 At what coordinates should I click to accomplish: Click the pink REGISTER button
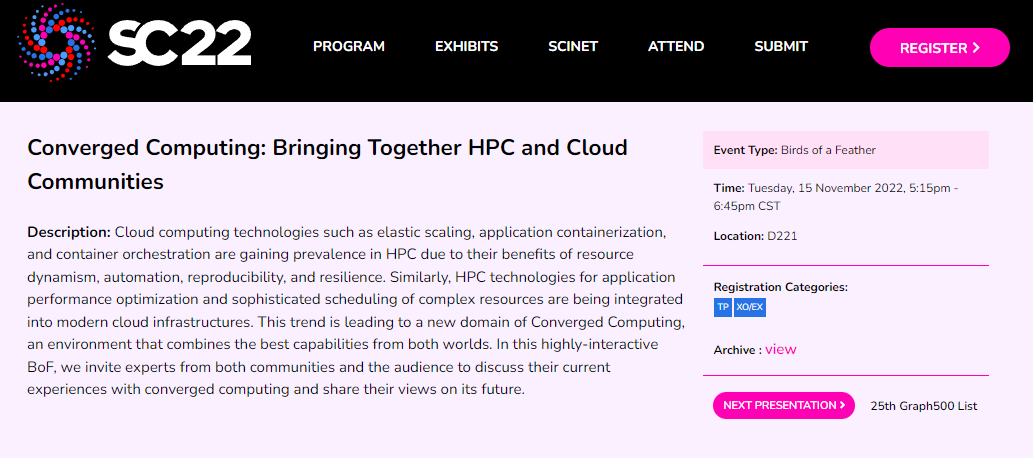point(939,47)
